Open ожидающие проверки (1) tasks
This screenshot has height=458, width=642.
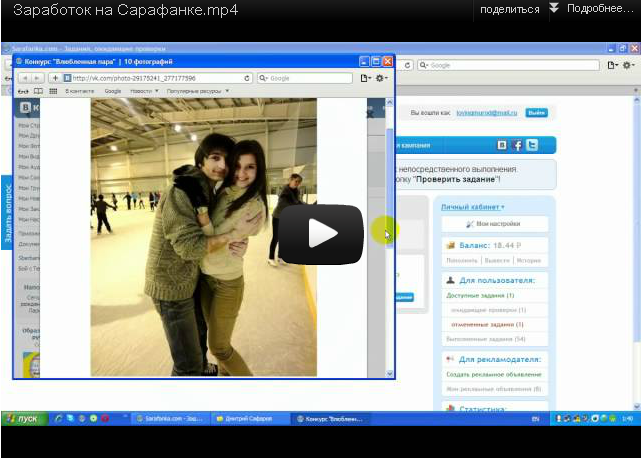click(488, 310)
